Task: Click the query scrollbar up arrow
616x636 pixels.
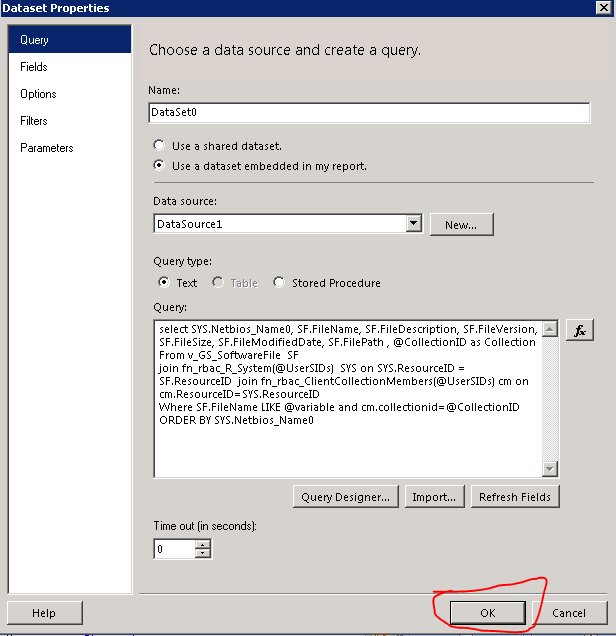Action: point(550,329)
